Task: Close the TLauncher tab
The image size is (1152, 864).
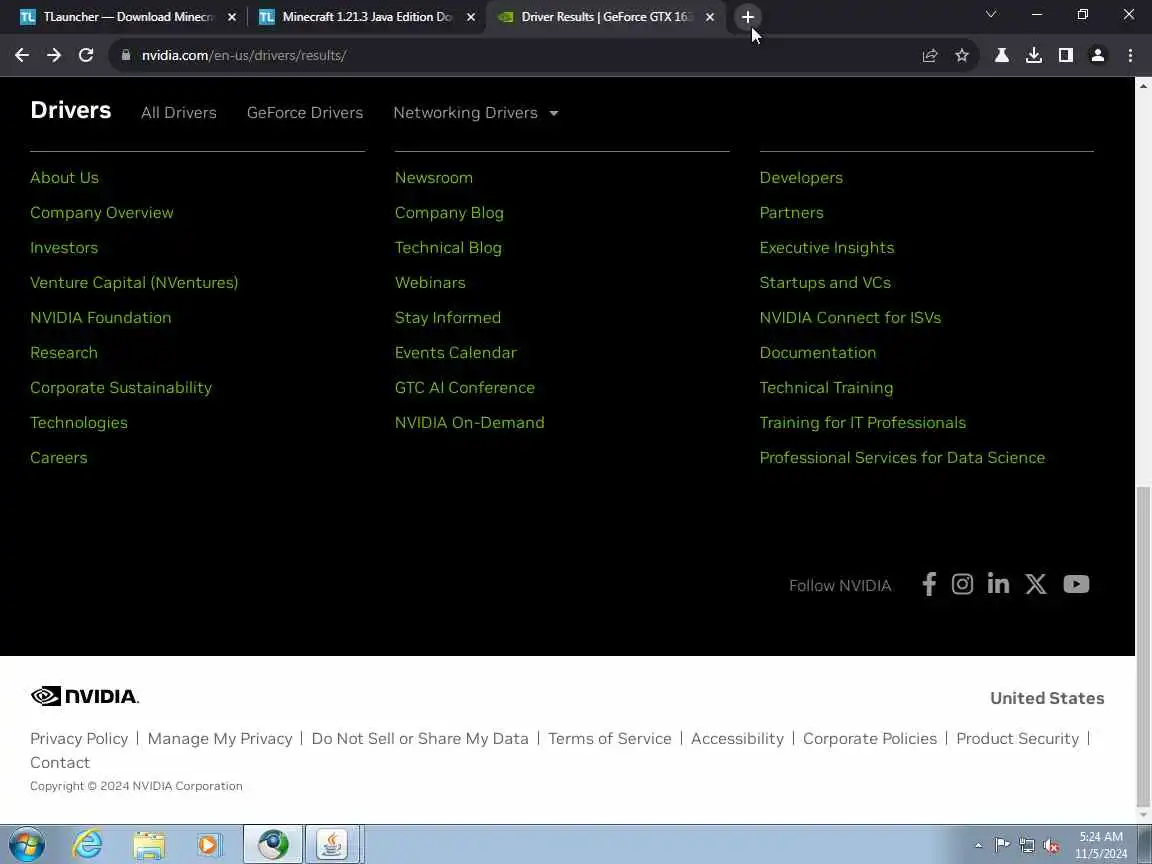Action: click(232, 17)
